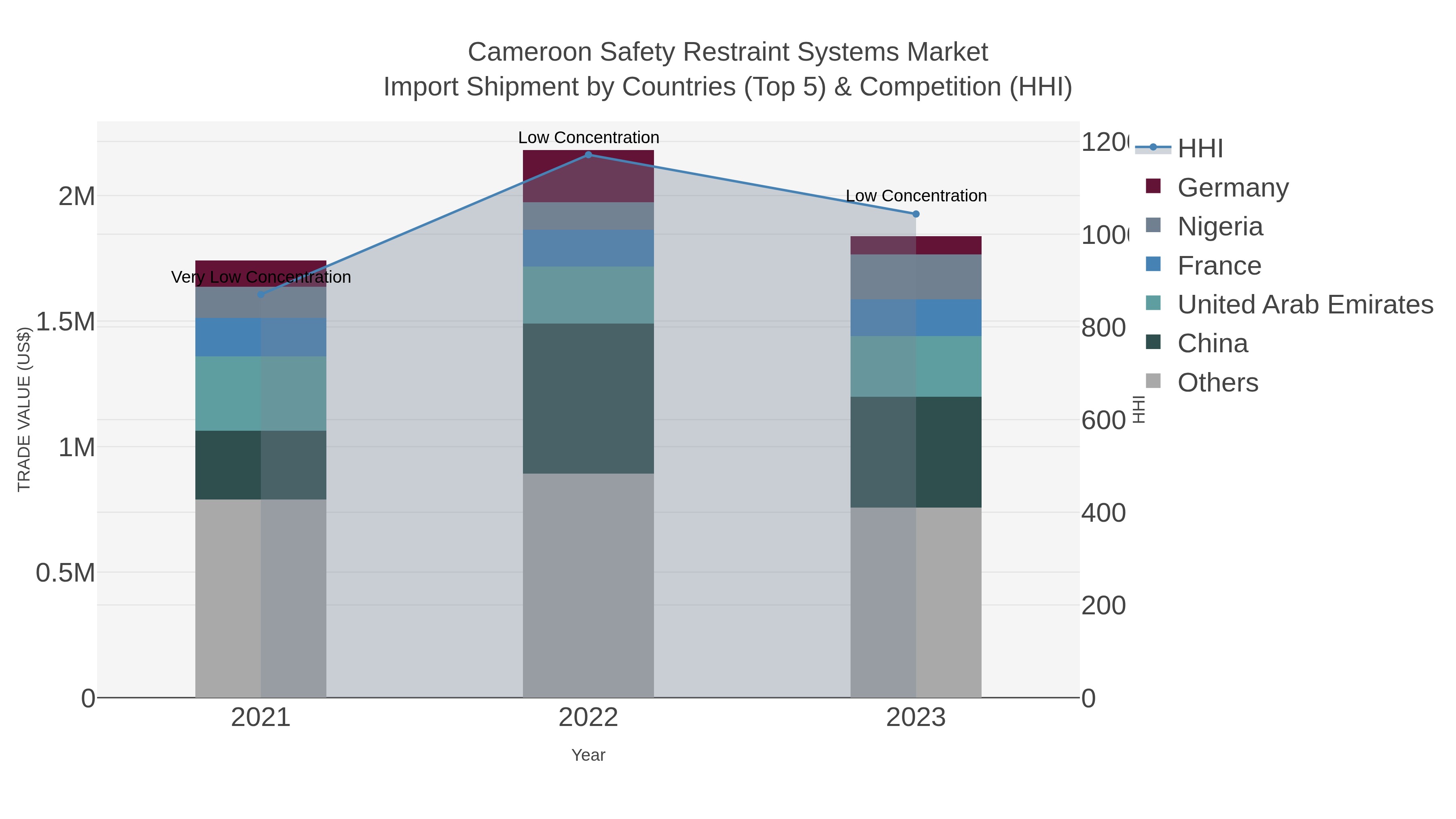Click the China dark green legend swatch
The width and height of the screenshot is (1456, 819).
pyautogui.click(x=1153, y=342)
